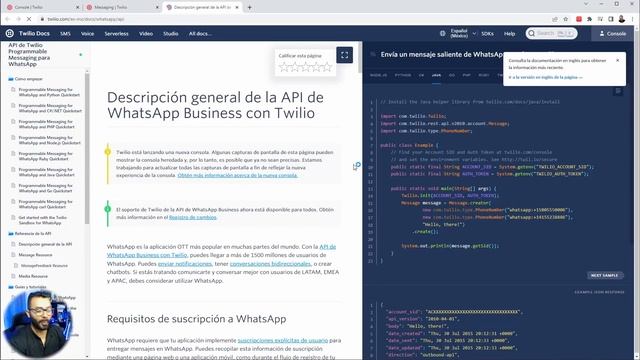640x360 pixels.
Task: Open the Chrome tab search chevron
Action: [586, 4]
